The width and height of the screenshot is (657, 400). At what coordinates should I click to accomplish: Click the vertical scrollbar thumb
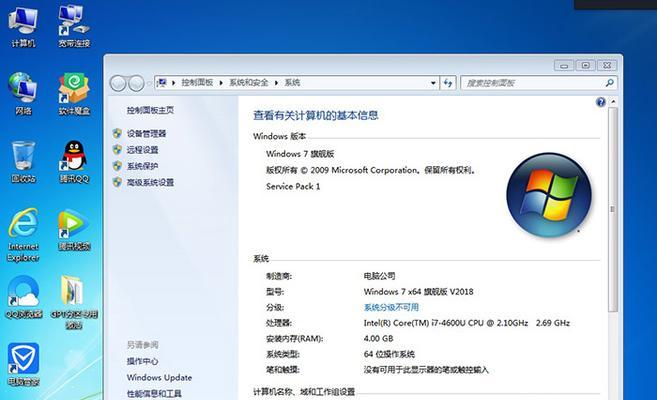(x=613, y=209)
